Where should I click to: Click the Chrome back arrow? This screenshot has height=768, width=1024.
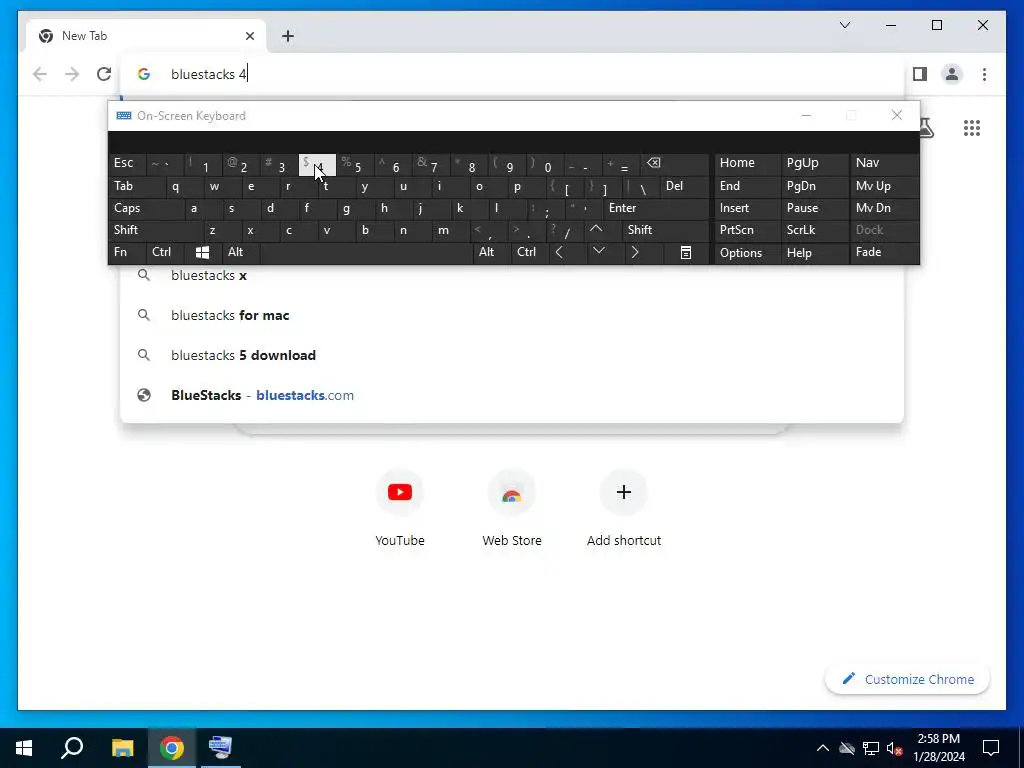click(40, 74)
